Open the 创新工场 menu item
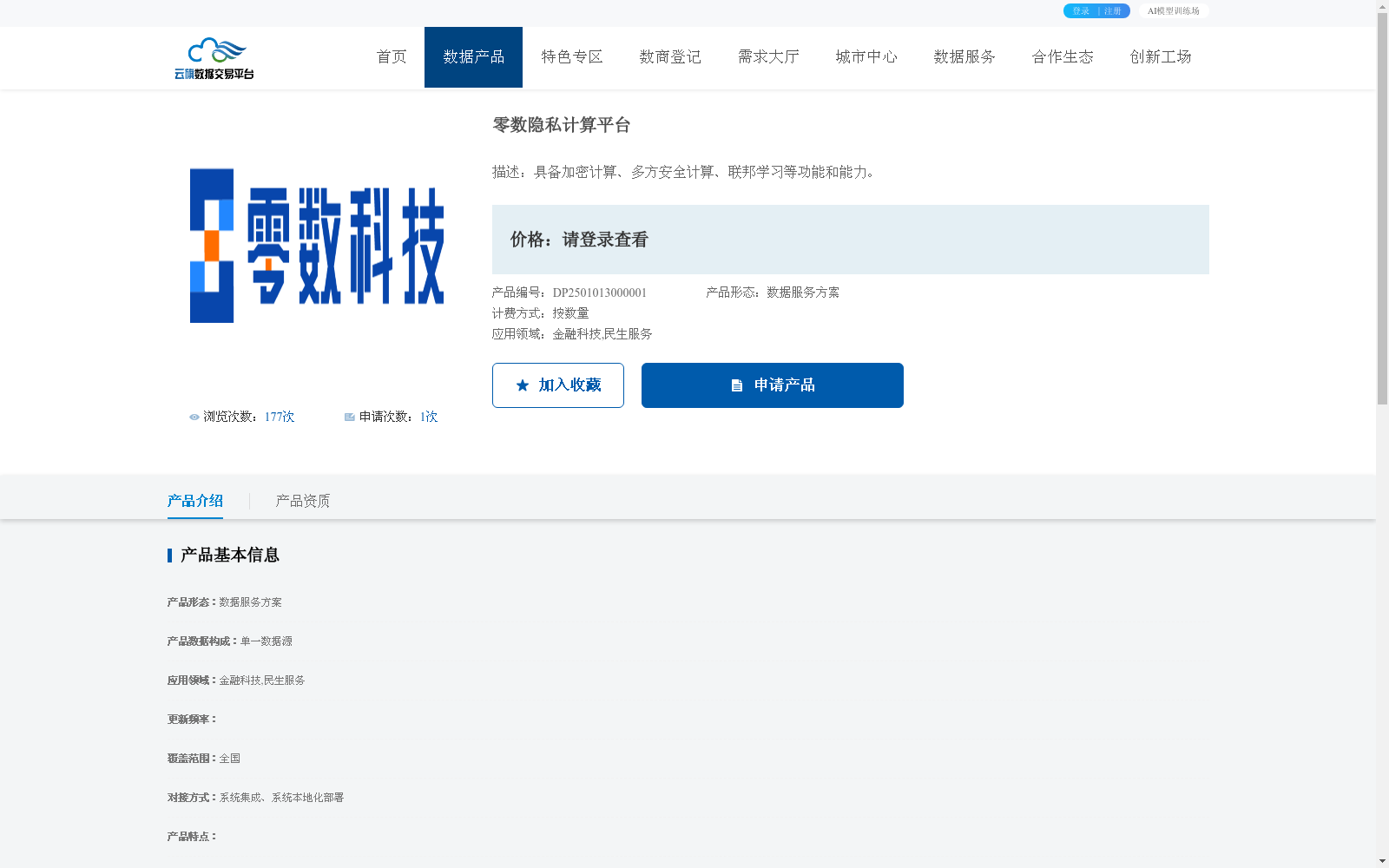The image size is (1389, 868). pos(1161,57)
